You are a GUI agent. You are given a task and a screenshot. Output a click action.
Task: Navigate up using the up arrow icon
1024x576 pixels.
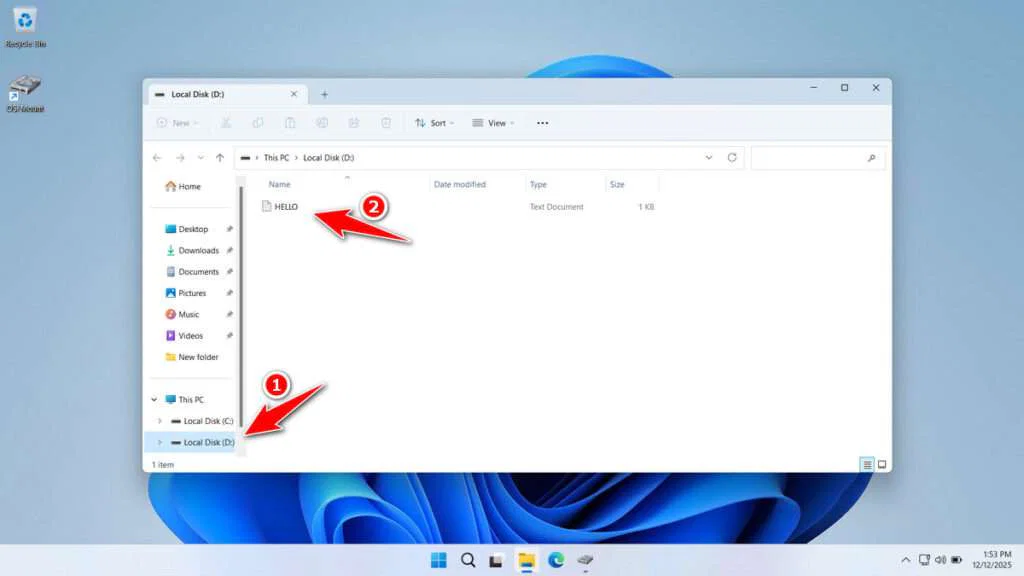pyautogui.click(x=220, y=157)
